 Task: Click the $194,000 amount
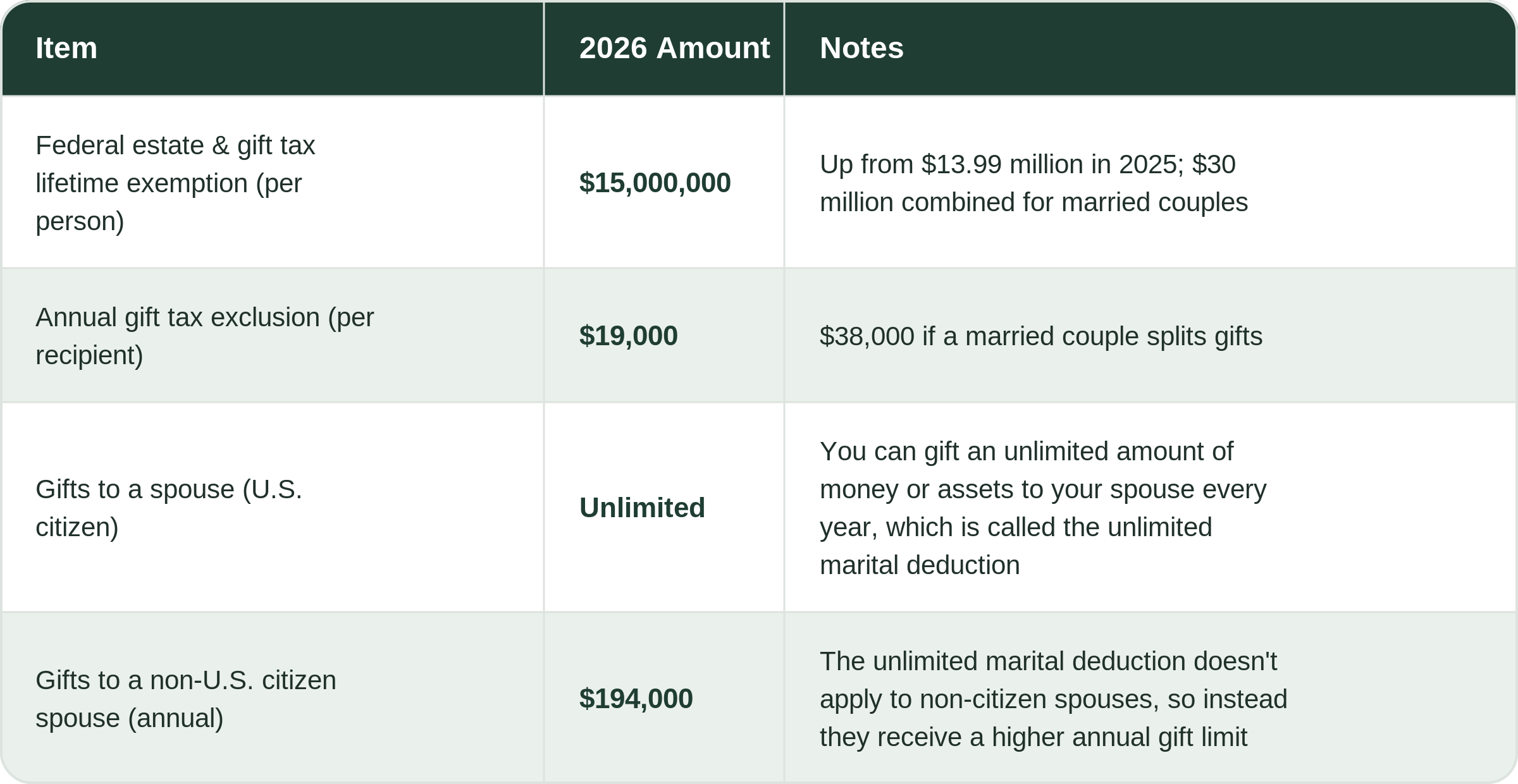[636, 699]
